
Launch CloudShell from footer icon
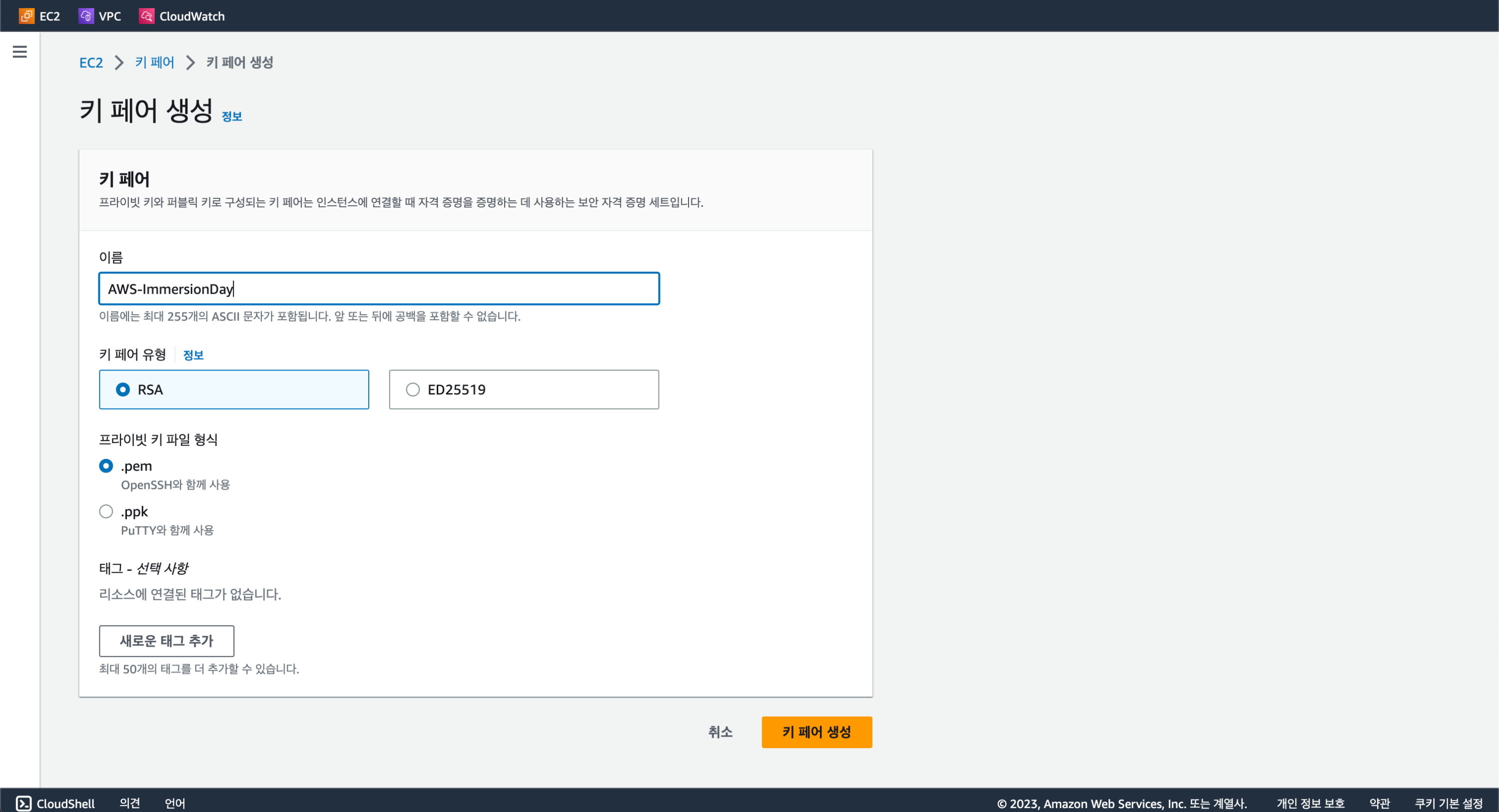point(23,804)
